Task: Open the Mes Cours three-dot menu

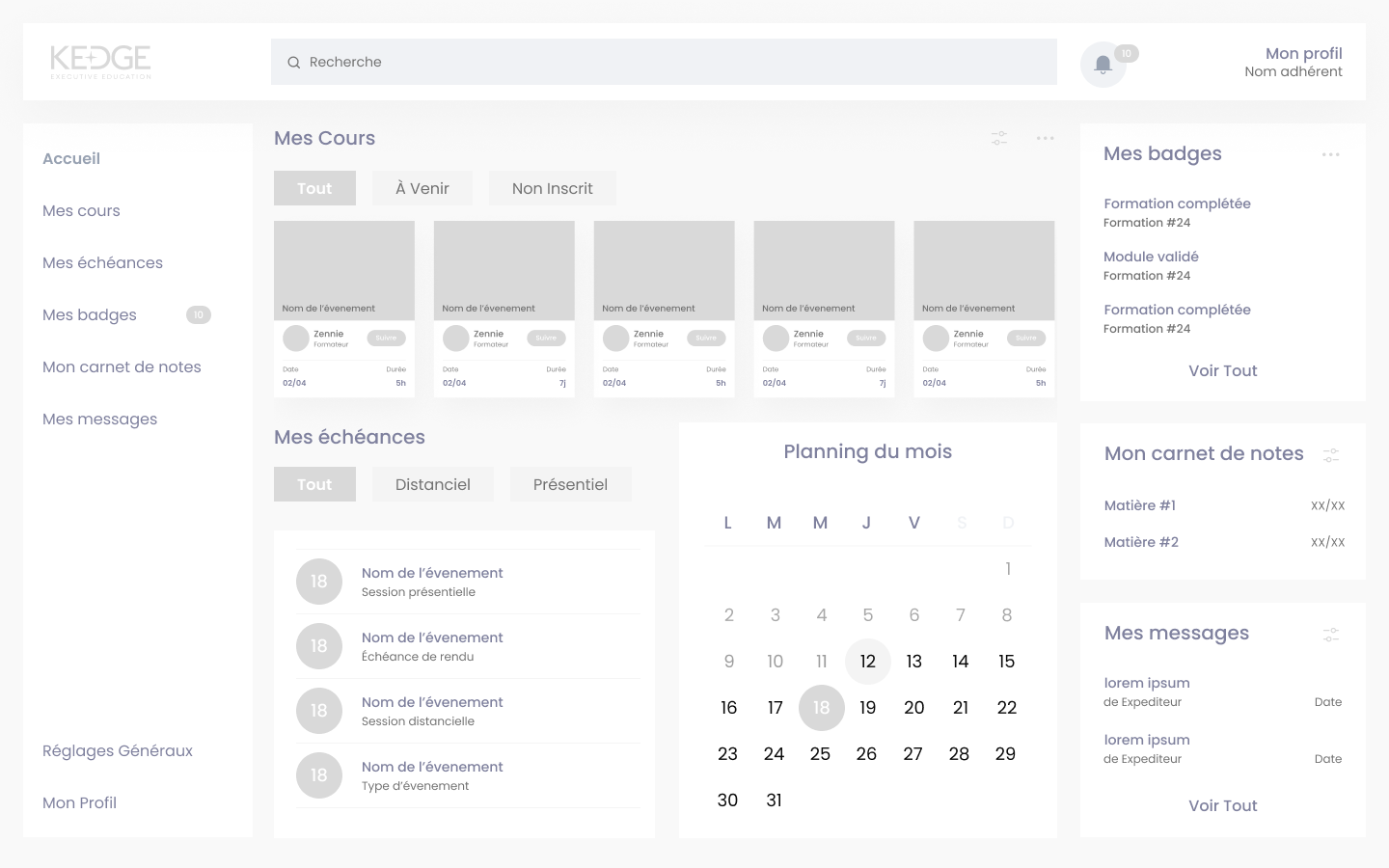Action: [x=1045, y=139]
